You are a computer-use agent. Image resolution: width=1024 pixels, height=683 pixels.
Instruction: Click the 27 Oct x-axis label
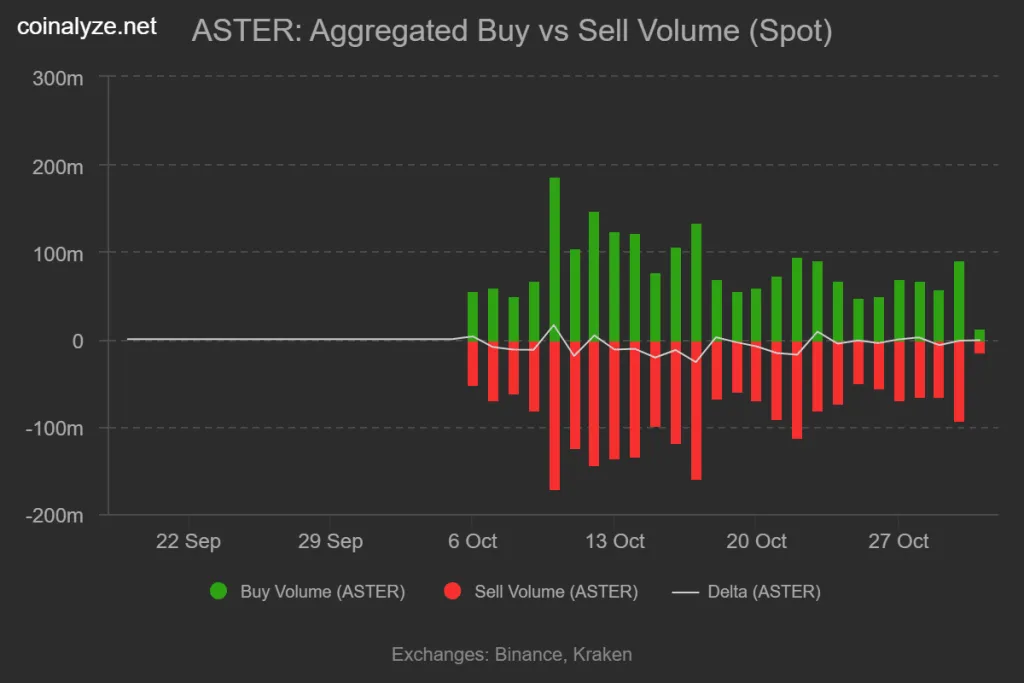coord(899,541)
